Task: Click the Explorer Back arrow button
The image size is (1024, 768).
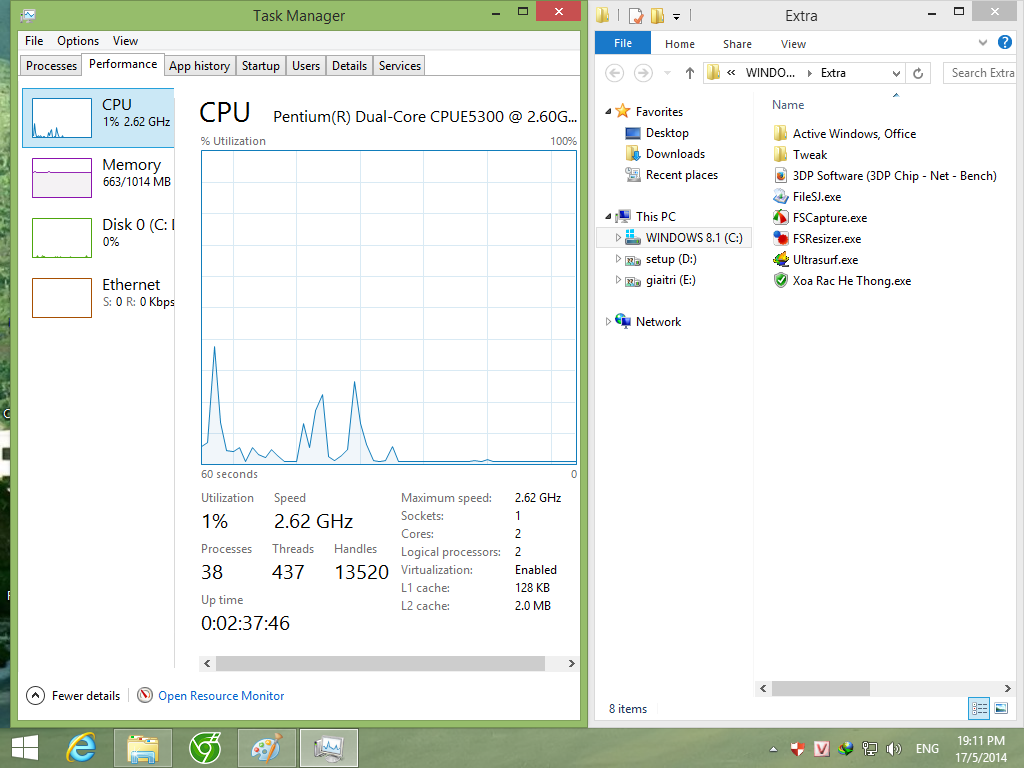Action: (x=615, y=73)
